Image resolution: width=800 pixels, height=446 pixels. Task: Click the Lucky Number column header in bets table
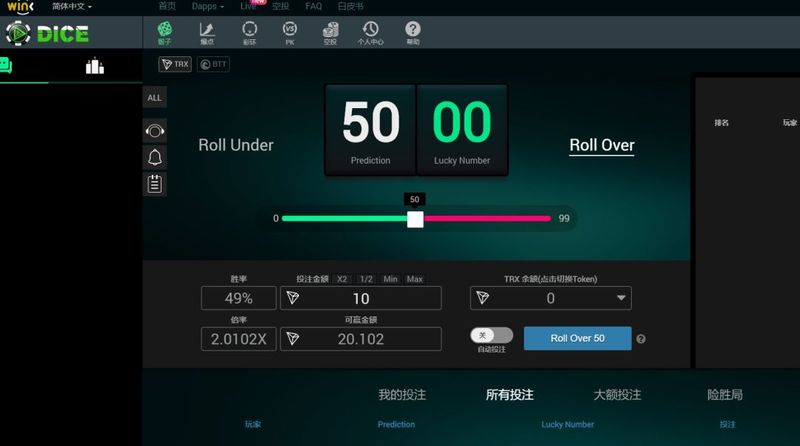coord(567,424)
